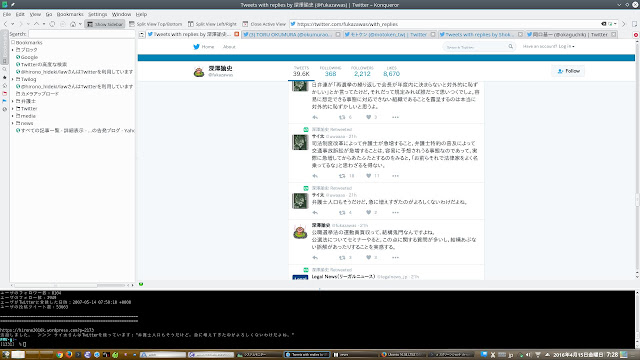Expand the news bookmark folder
This screenshot has height=360, width=640.
coord(13,123)
